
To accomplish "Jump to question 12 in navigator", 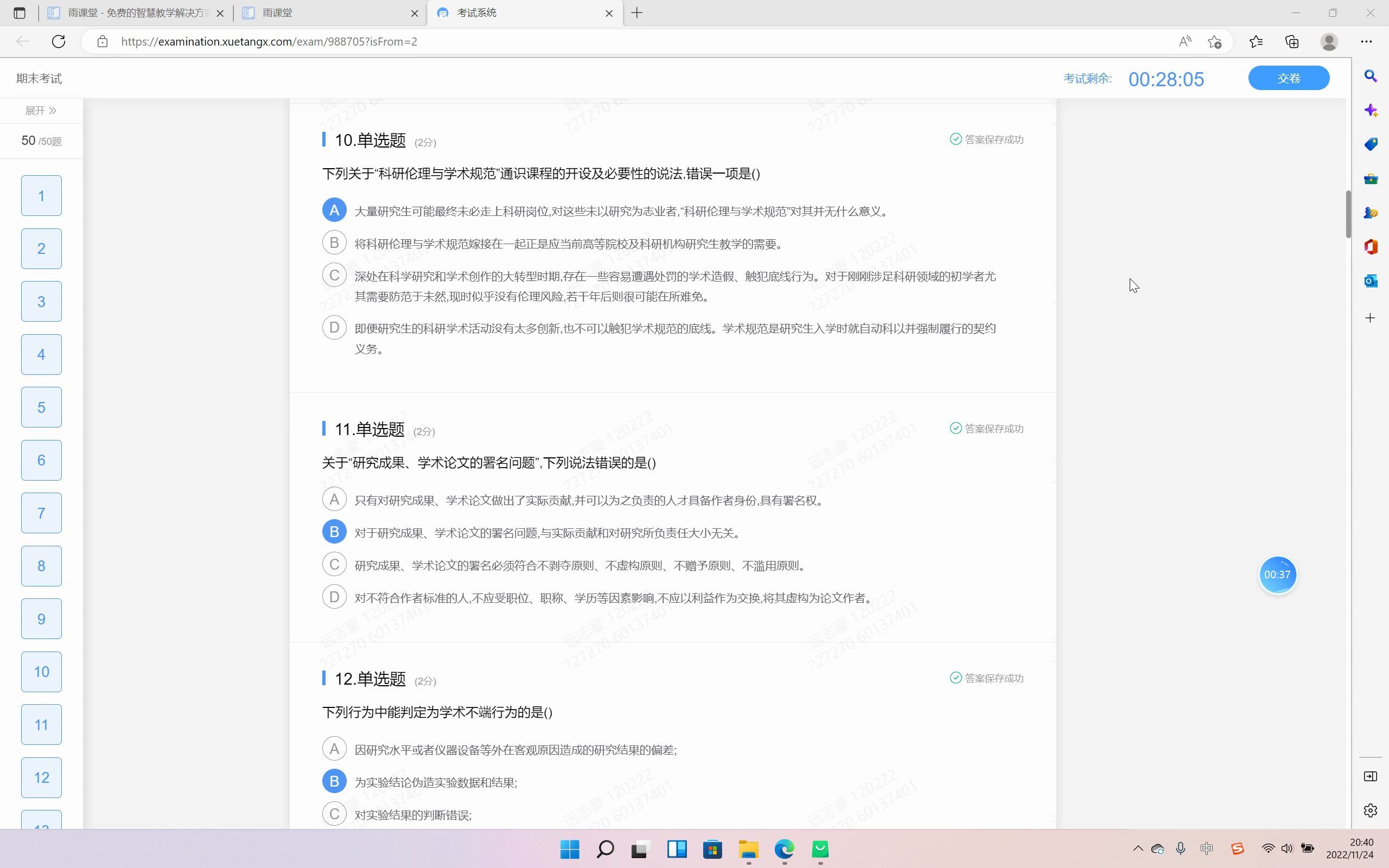I will [41, 777].
